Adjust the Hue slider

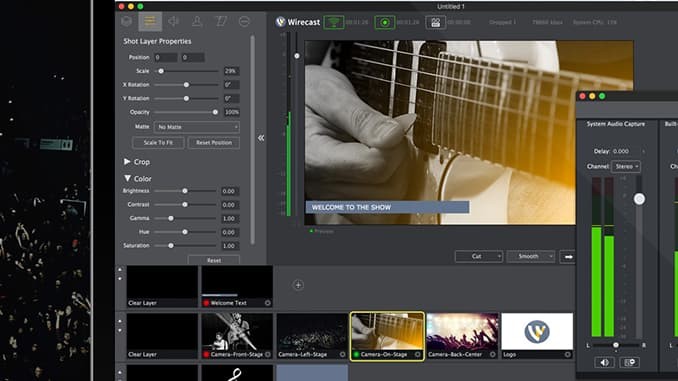click(x=186, y=232)
